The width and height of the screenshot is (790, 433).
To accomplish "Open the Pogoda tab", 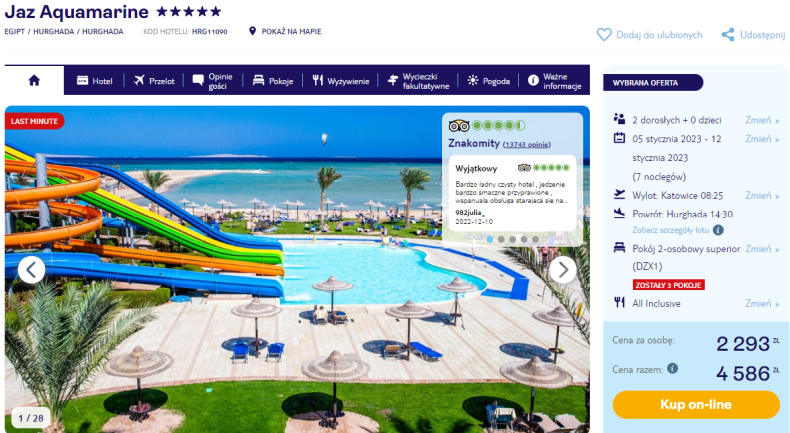I will coord(488,81).
